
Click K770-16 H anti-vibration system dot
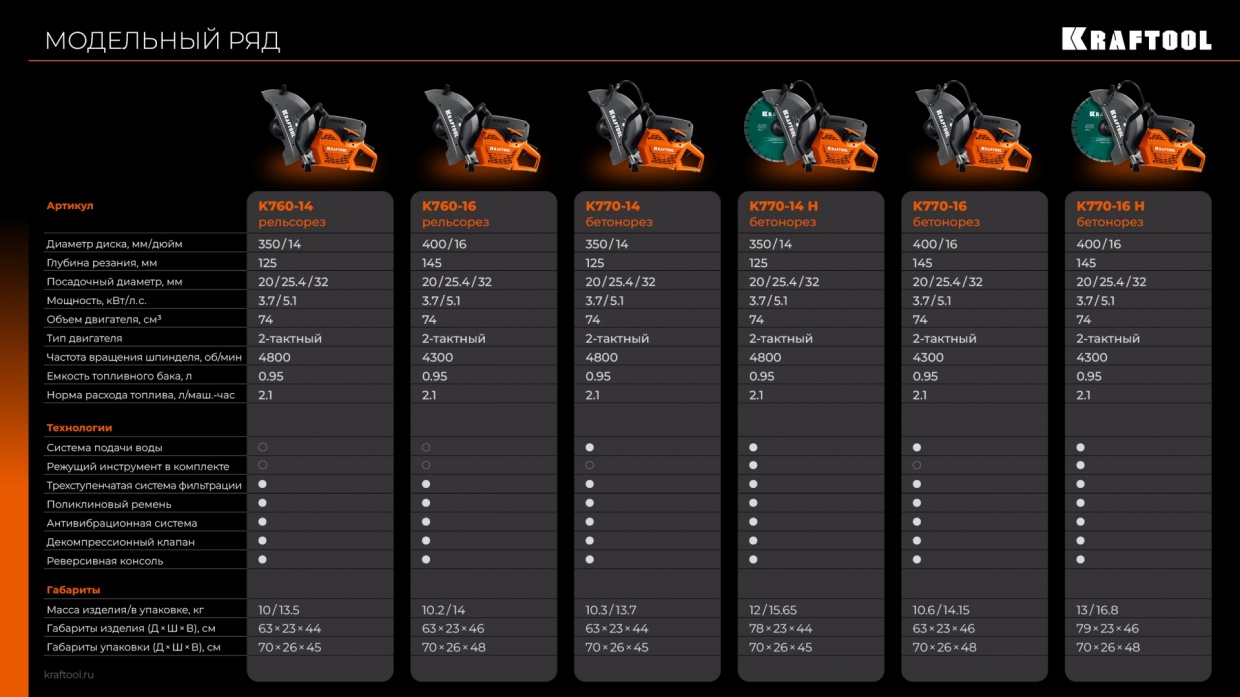point(1081,522)
